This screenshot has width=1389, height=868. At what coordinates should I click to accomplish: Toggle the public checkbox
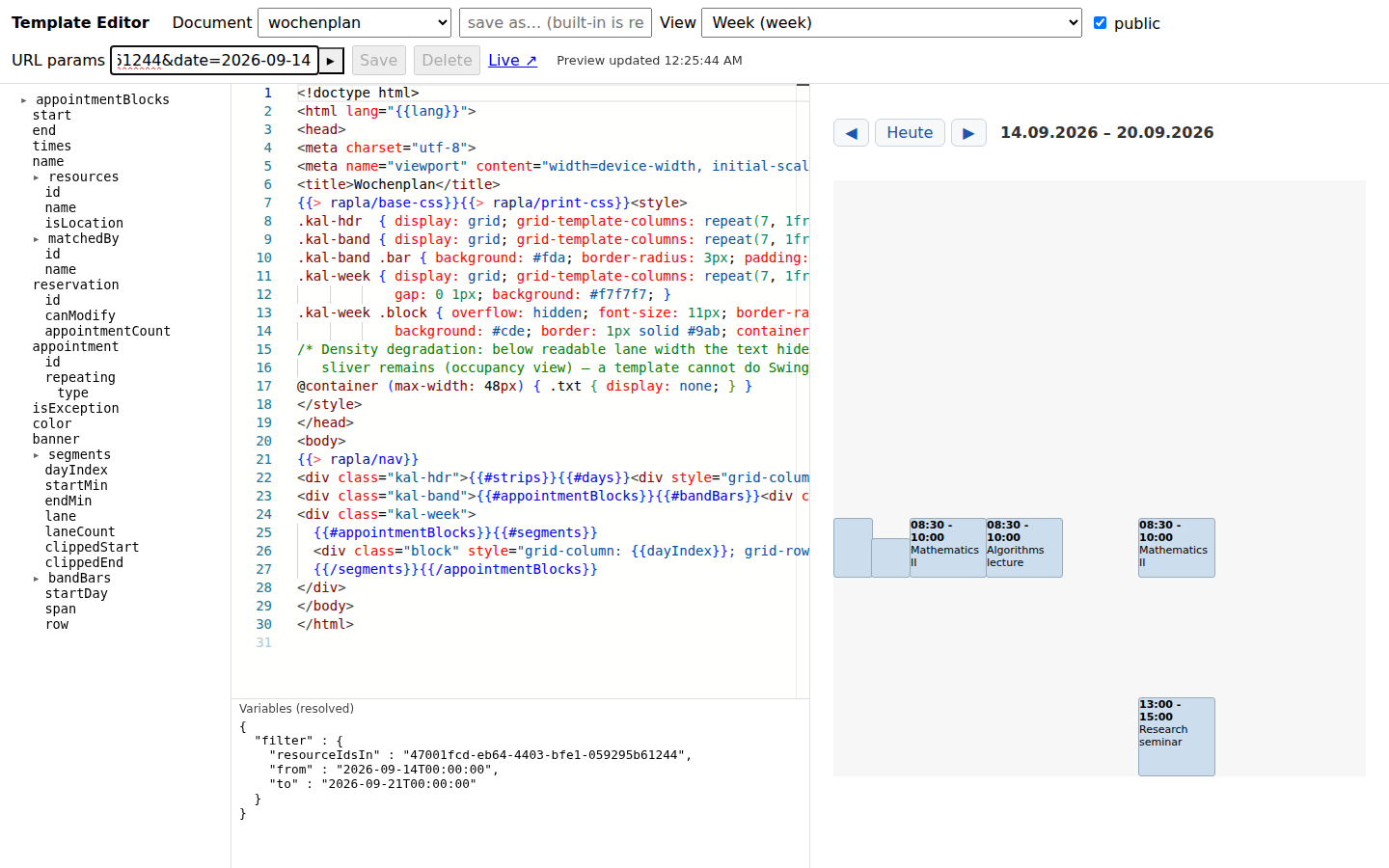1100,22
